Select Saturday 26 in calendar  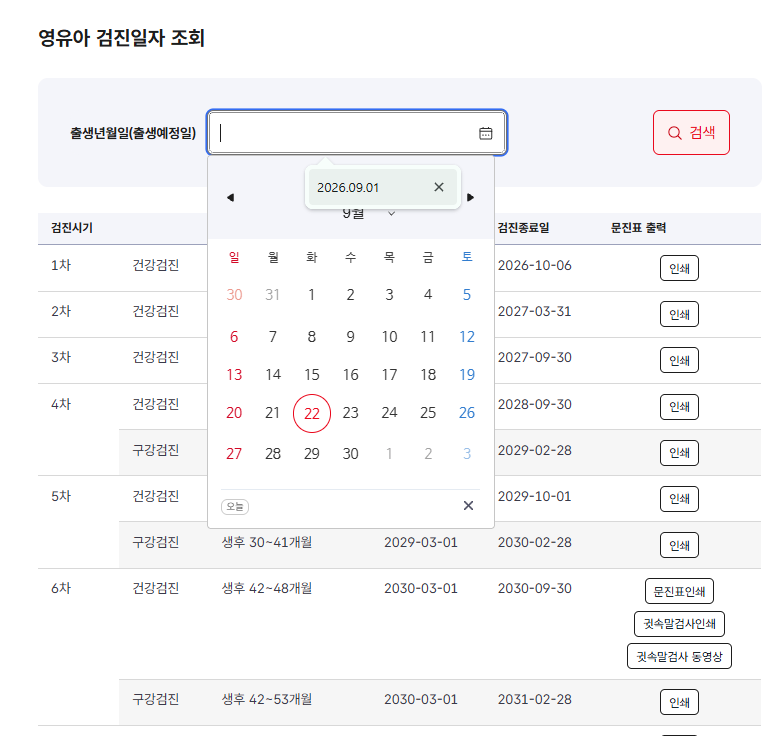pyautogui.click(x=466, y=413)
